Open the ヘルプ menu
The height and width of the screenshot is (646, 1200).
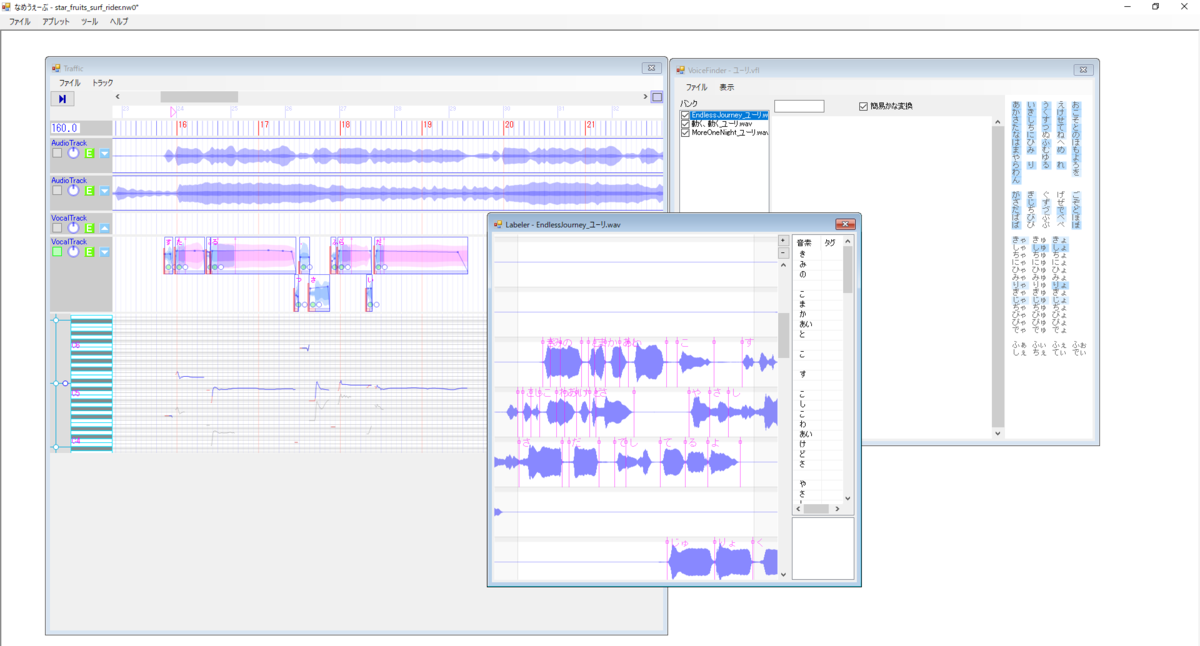coord(119,21)
